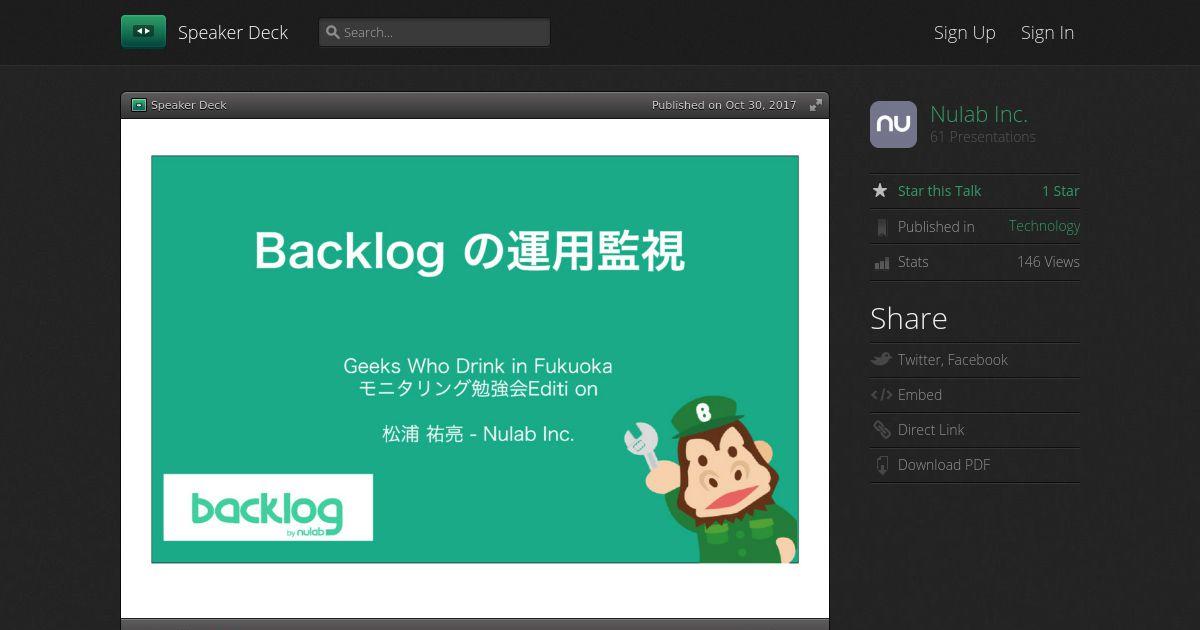Open the Technology category
Image resolution: width=1200 pixels, height=630 pixels.
pos(1044,226)
